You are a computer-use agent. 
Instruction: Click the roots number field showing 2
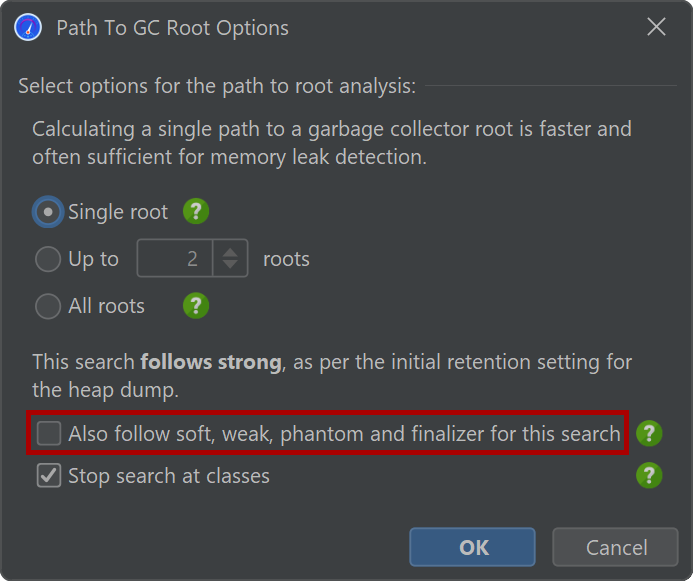[175, 258]
